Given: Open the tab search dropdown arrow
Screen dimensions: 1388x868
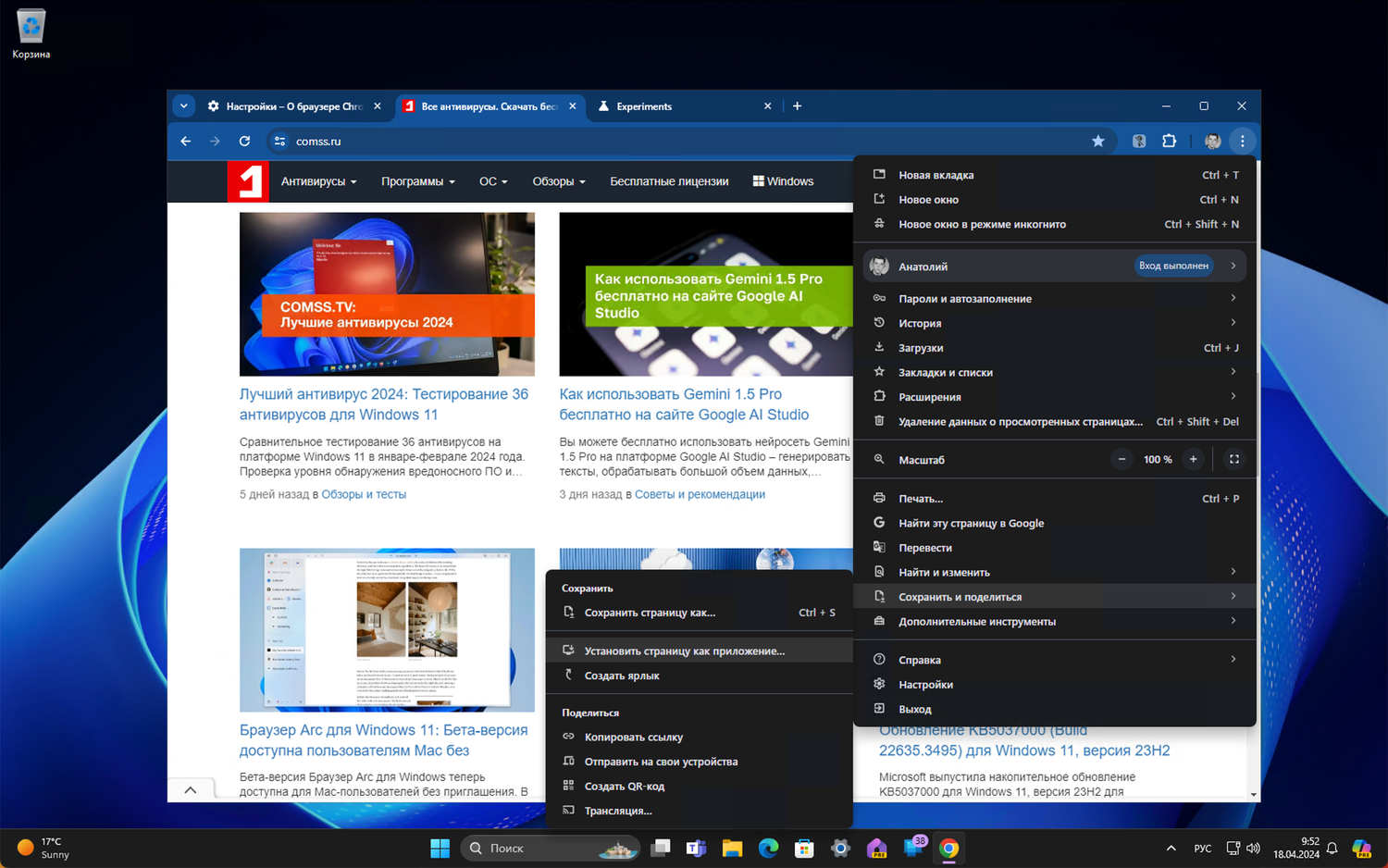Looking at the screenshot, I should tap(183, 106).
